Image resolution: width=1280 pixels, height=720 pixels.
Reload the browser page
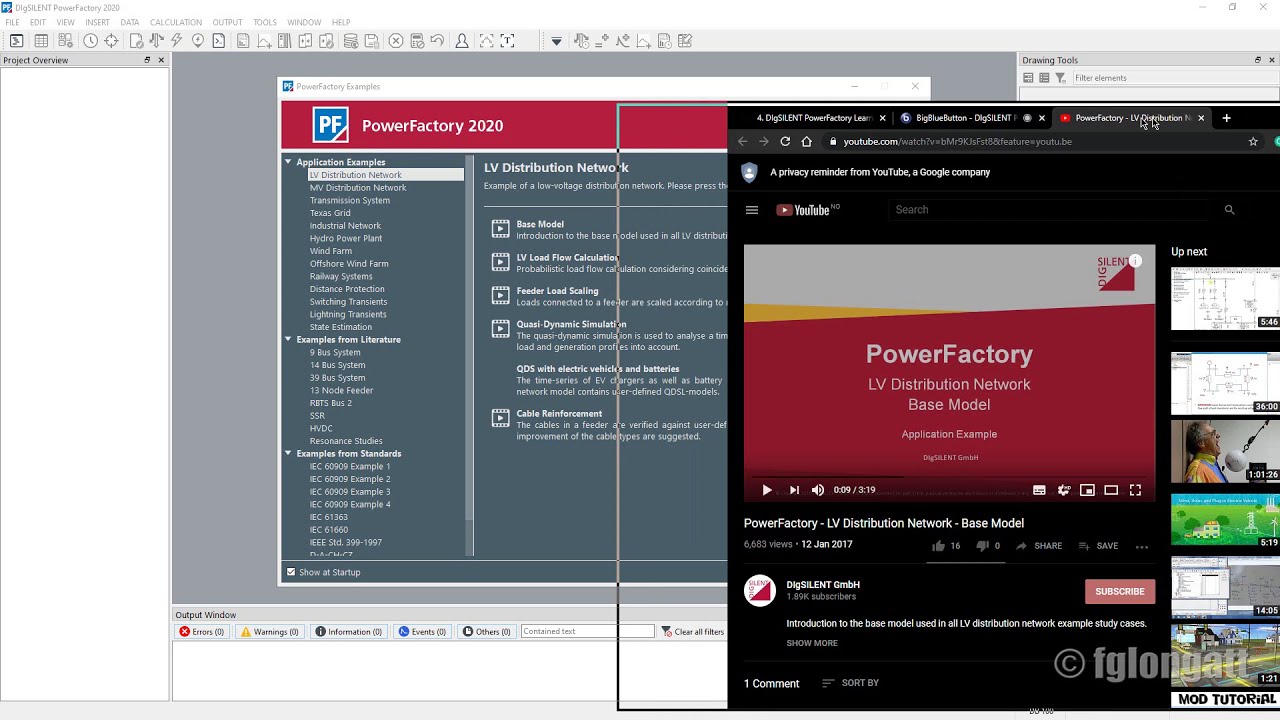click(x=785, y=142)
